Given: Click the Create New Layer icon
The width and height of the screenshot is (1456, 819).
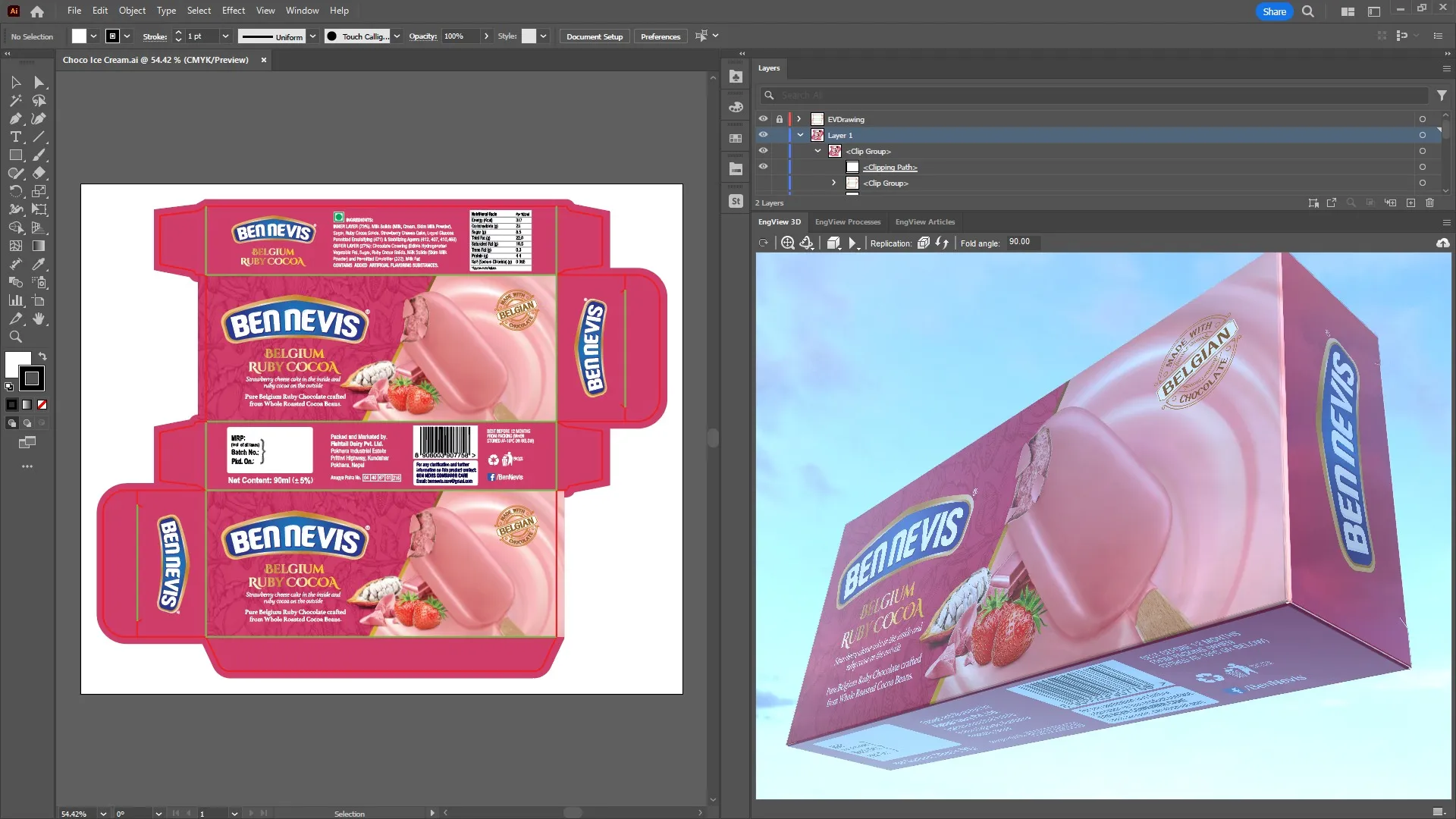Looking at the screenshot, I should (x=1410, y=202).
